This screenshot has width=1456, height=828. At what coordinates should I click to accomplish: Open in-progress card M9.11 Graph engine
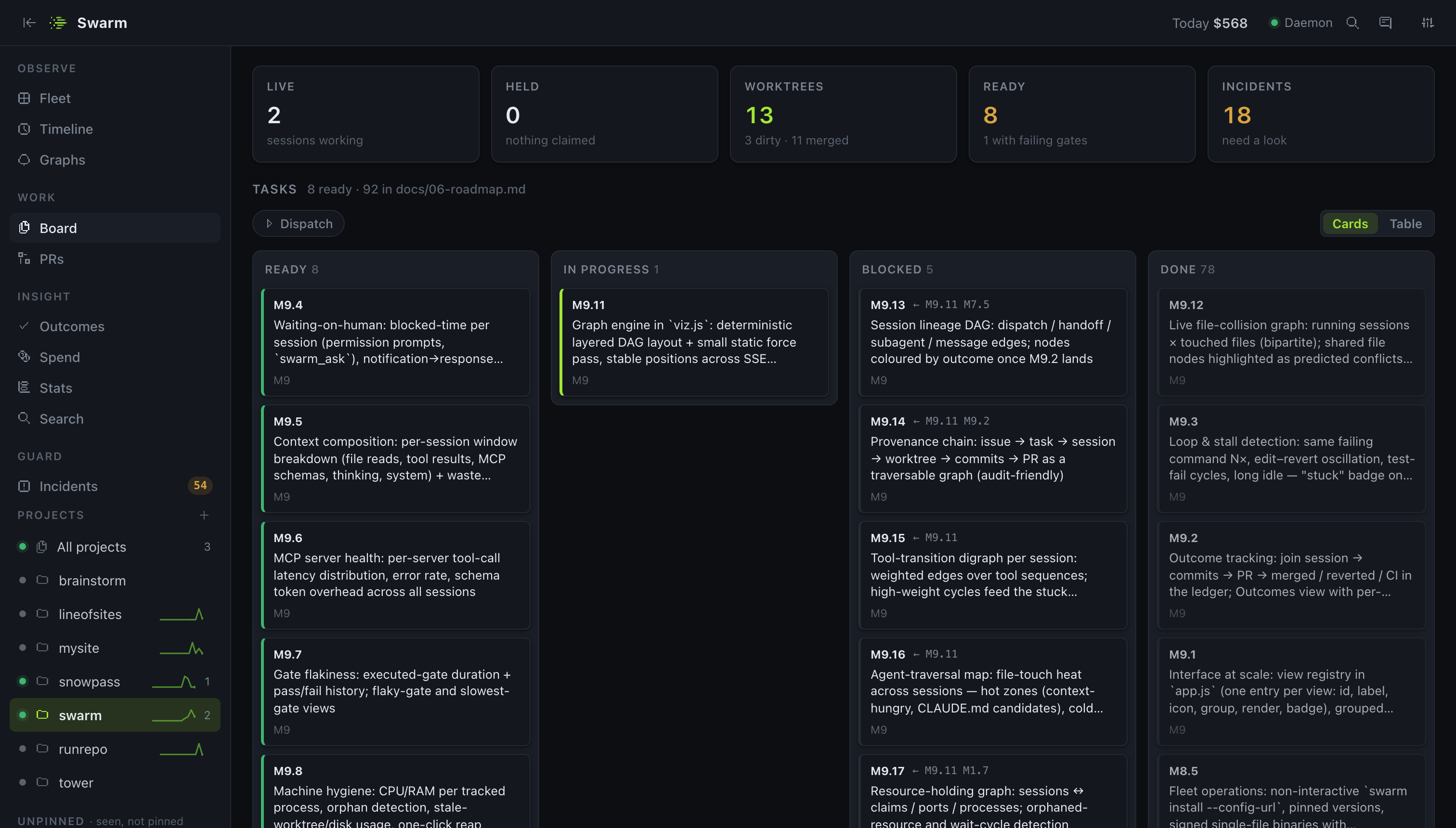coord(694,342)
